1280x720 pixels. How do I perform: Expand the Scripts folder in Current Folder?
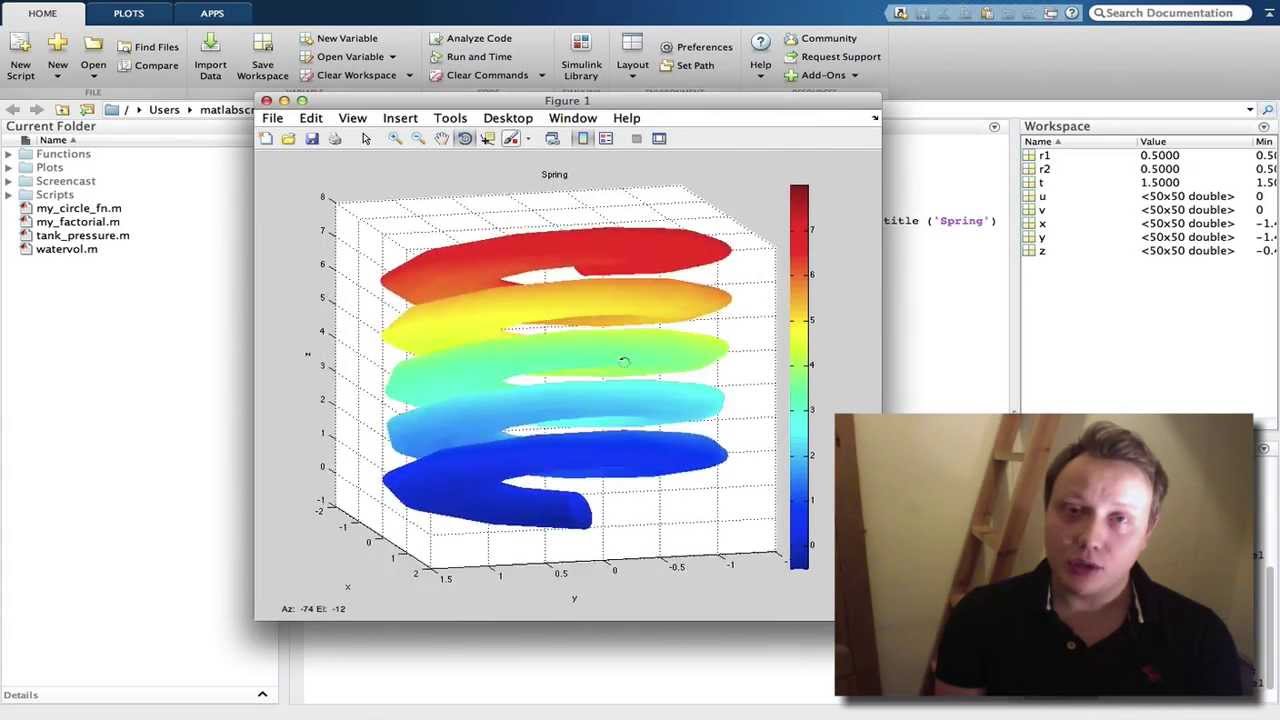(9, 195)
